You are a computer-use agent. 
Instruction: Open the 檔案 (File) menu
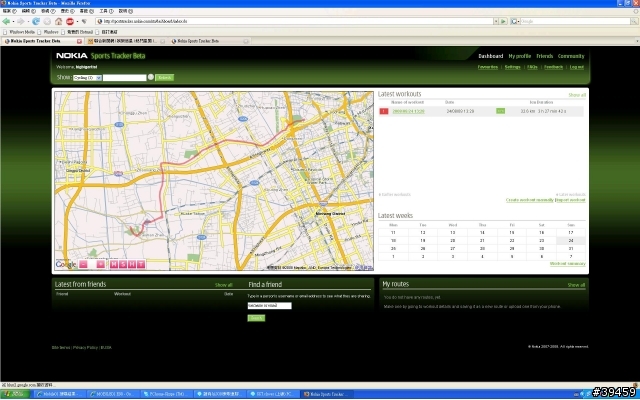pyautogui.click(x=9, y=11)
